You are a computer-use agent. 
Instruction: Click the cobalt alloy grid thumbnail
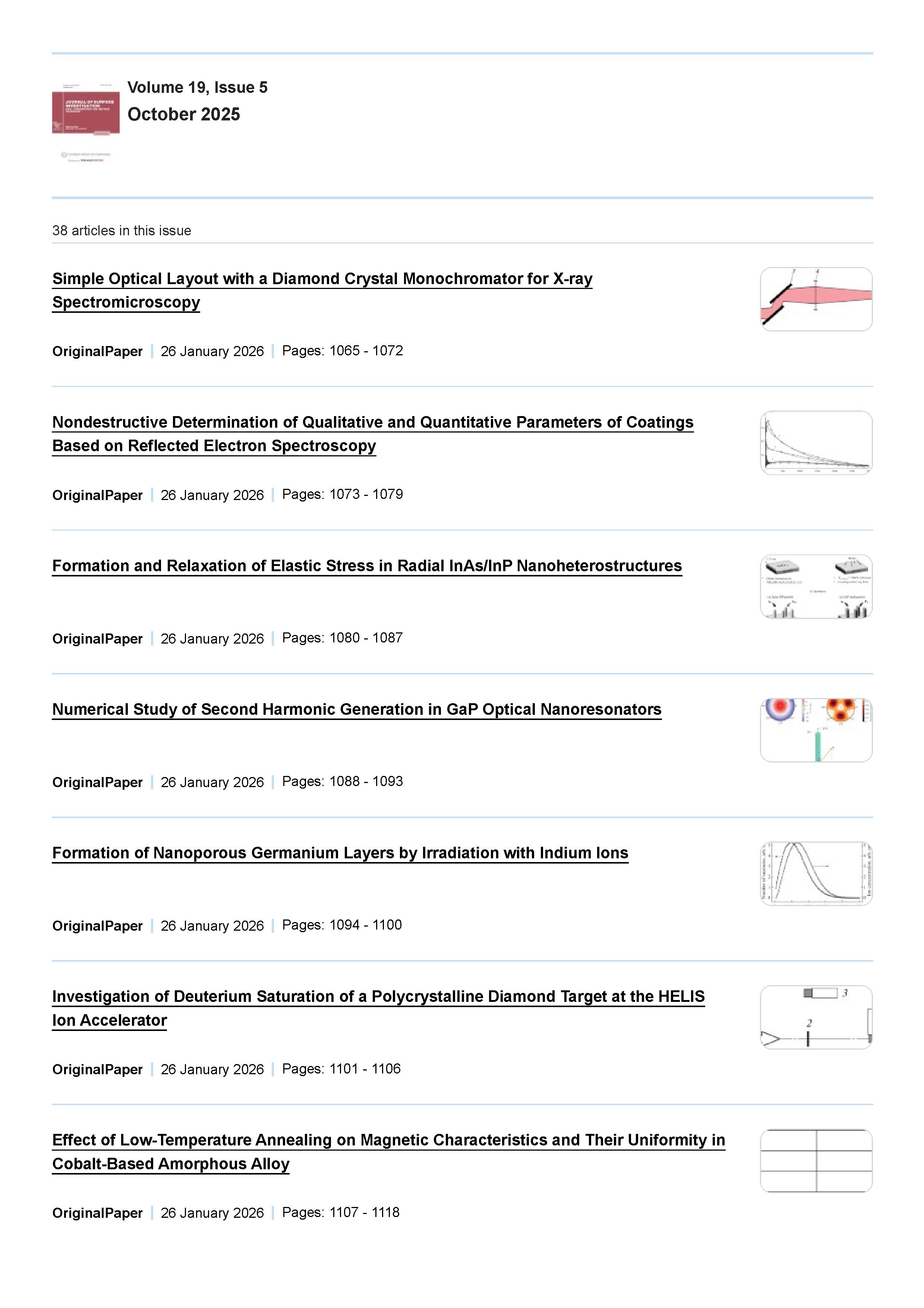[815, 1160]
